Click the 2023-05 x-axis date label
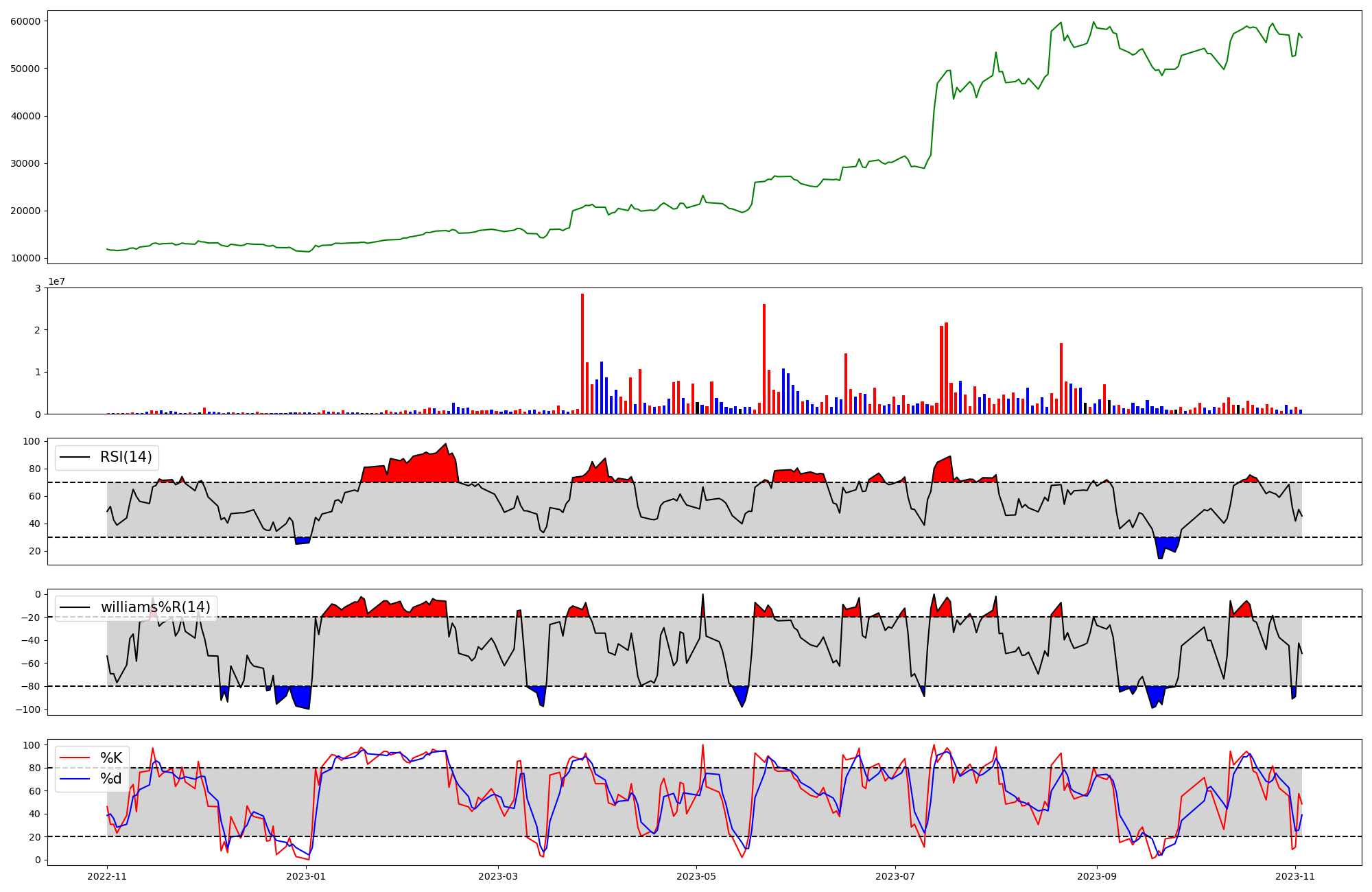Screen dimensions: 1372x892 (696, 876)
